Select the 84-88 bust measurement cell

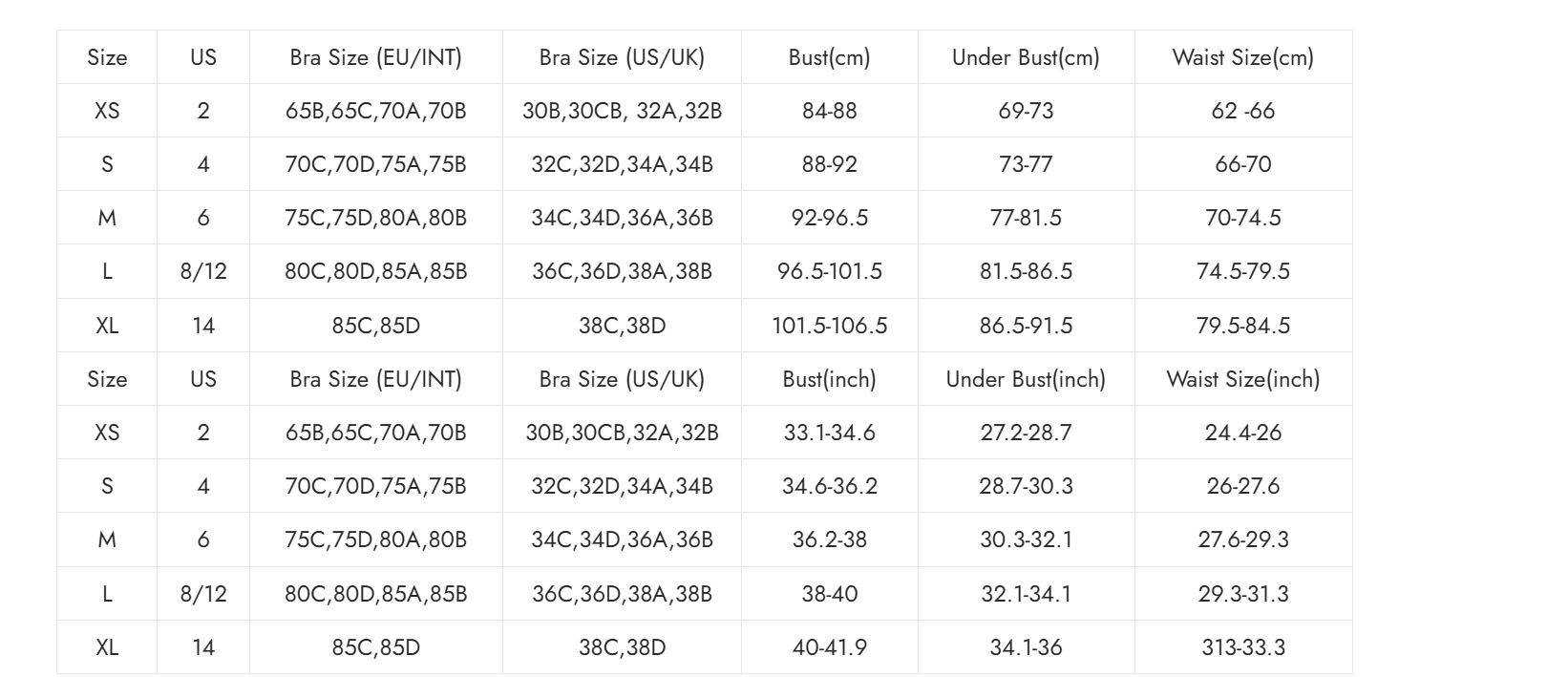[x=829, y=111]
